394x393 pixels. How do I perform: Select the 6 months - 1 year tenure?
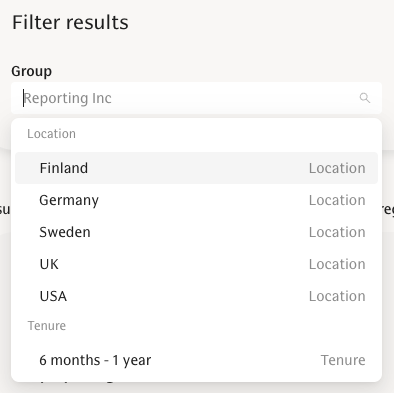[196, 360]
